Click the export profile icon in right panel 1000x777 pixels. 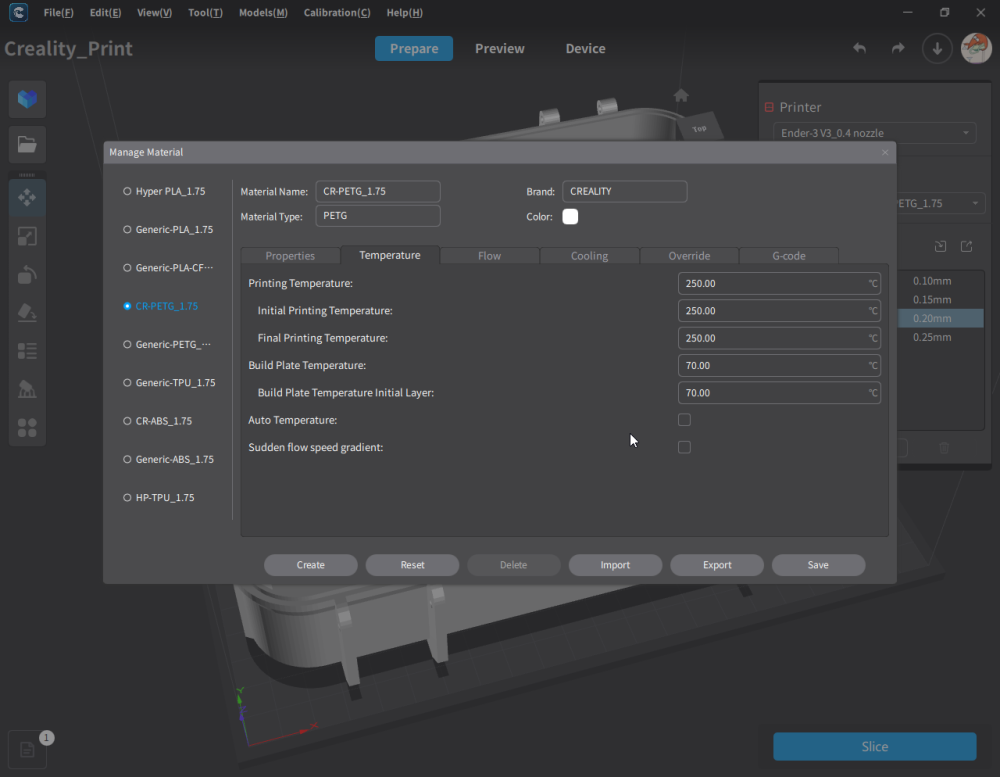966,246
